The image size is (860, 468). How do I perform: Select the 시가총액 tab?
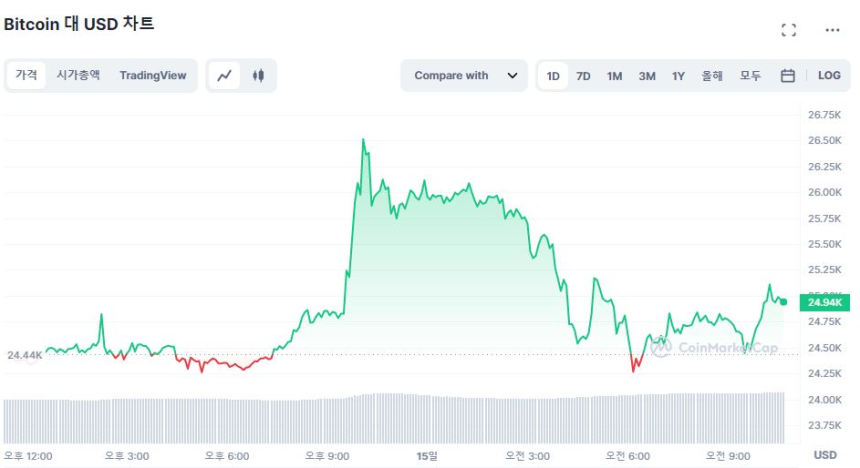coord(78,75)
